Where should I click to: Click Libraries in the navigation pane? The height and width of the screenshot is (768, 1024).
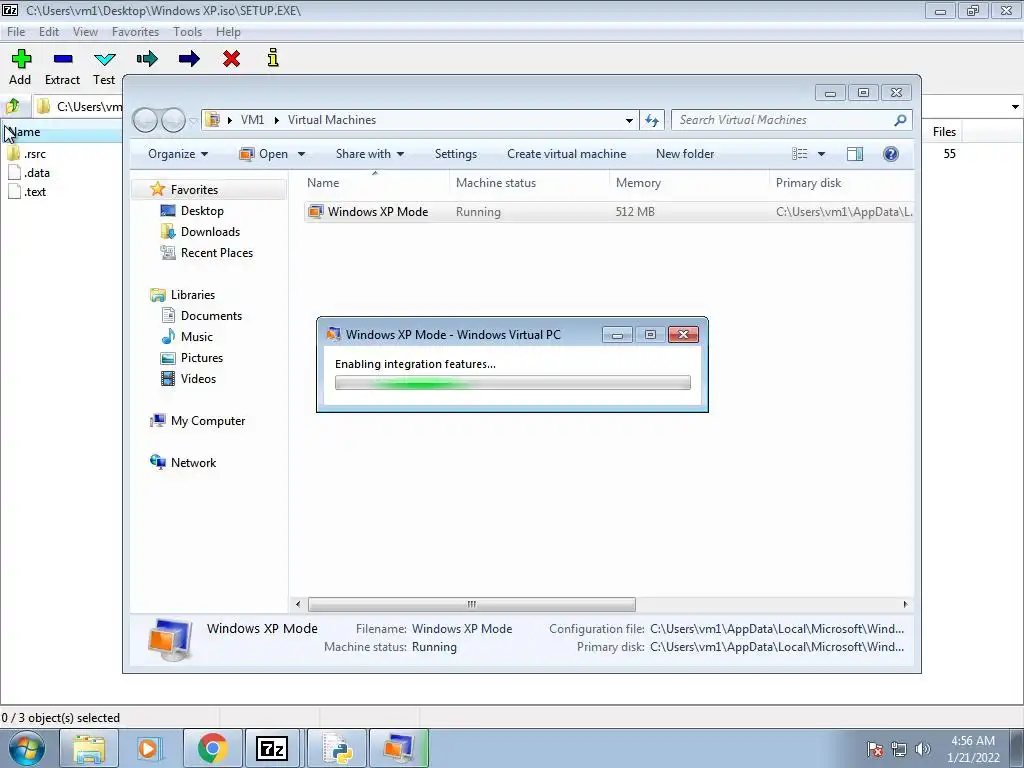[193, 295]
